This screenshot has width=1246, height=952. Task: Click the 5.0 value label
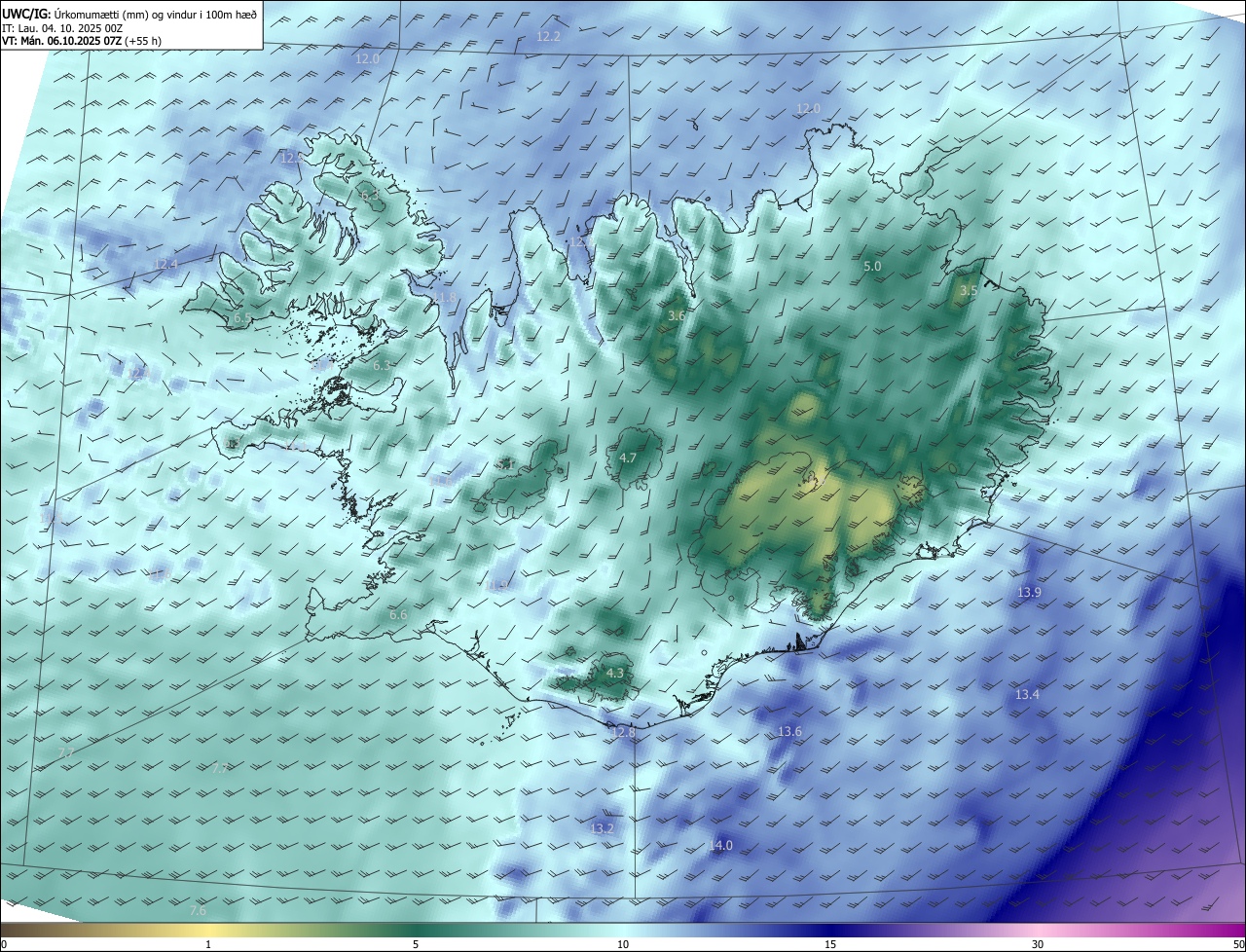(x=873, y=266)
